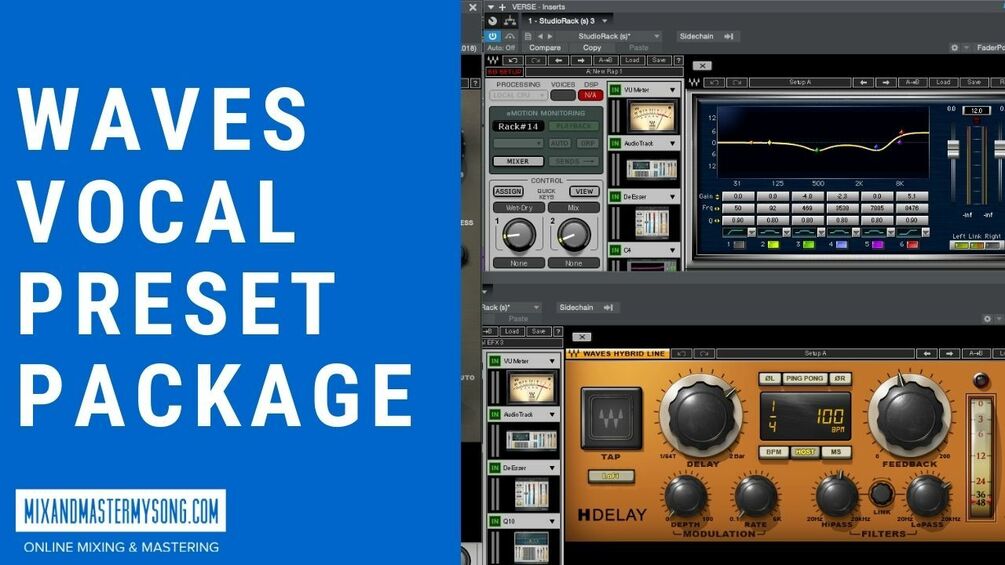Screen dimensions: 1005x565
Task: Click the H-Delay TAP tempo pad
Action: pos(611,418)
